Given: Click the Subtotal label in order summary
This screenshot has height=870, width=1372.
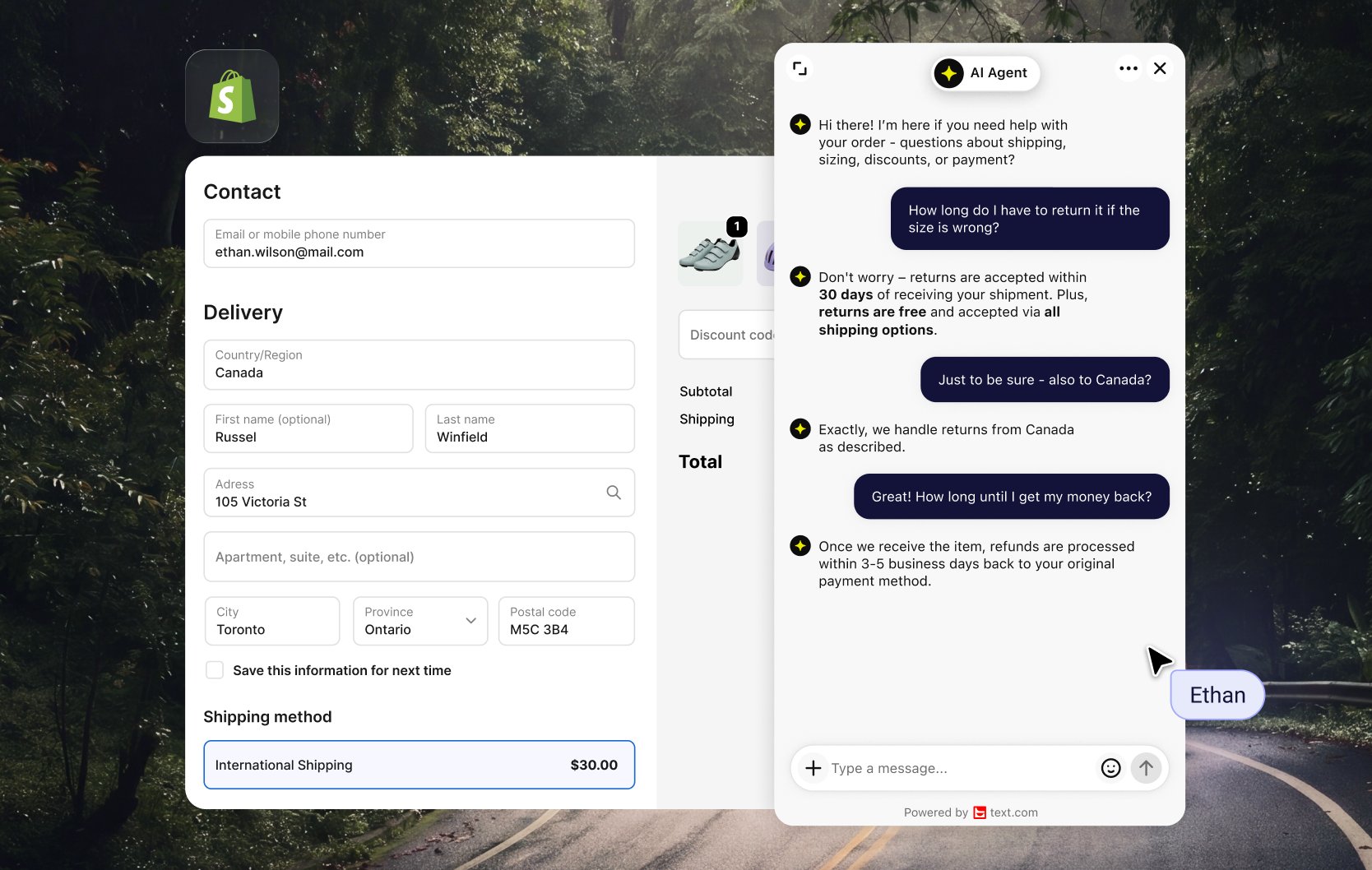Looking at the screenshot, I should pyautogui.click(x=706, y=391).
